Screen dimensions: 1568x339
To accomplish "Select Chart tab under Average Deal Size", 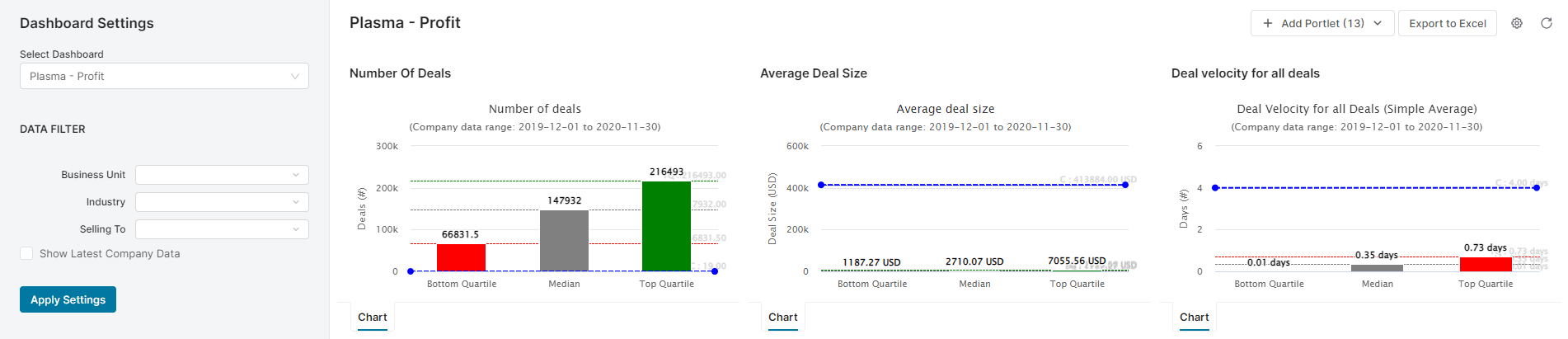I will [x=783, y=318].
